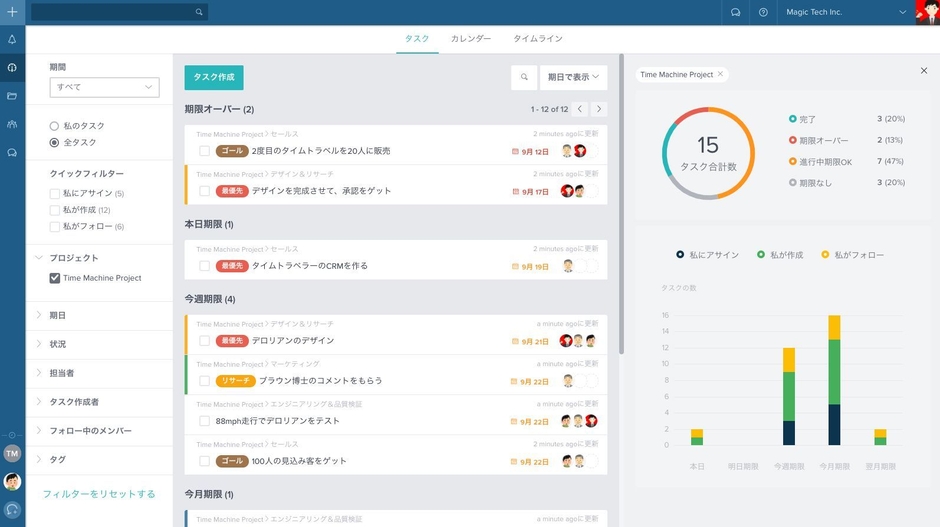This screenshot has width=940, height=527.
Task: Switch to the タイムライン tab
Action: coord(538,39)
